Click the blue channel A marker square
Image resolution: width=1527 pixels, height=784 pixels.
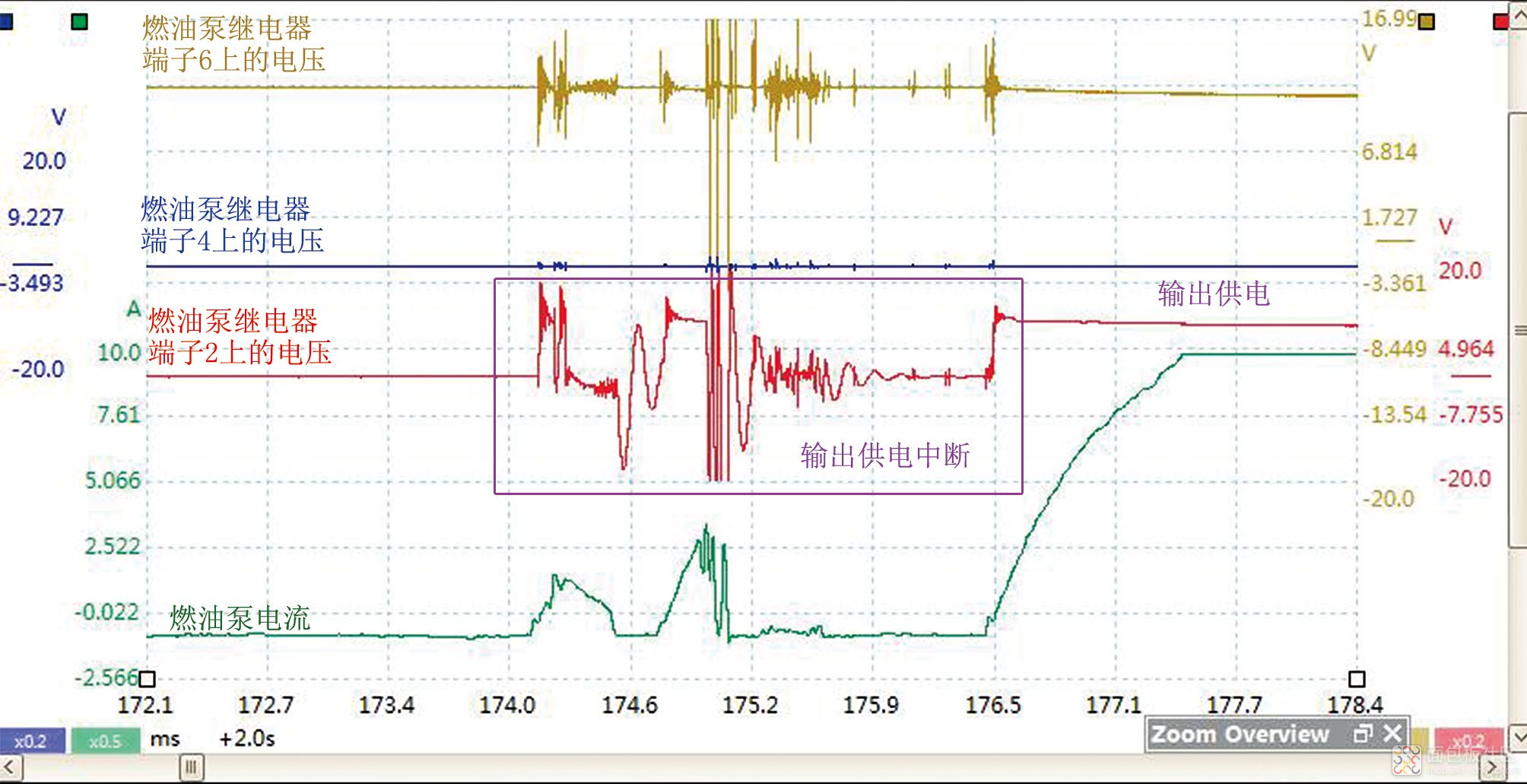[5, 21]
